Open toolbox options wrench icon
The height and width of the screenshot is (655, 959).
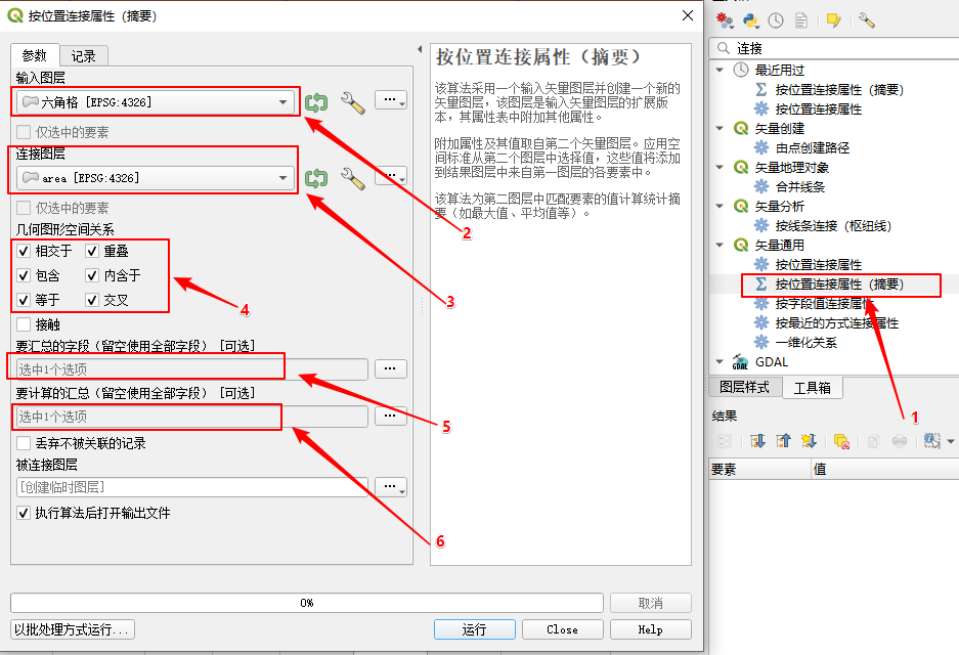tap(867, 20)
